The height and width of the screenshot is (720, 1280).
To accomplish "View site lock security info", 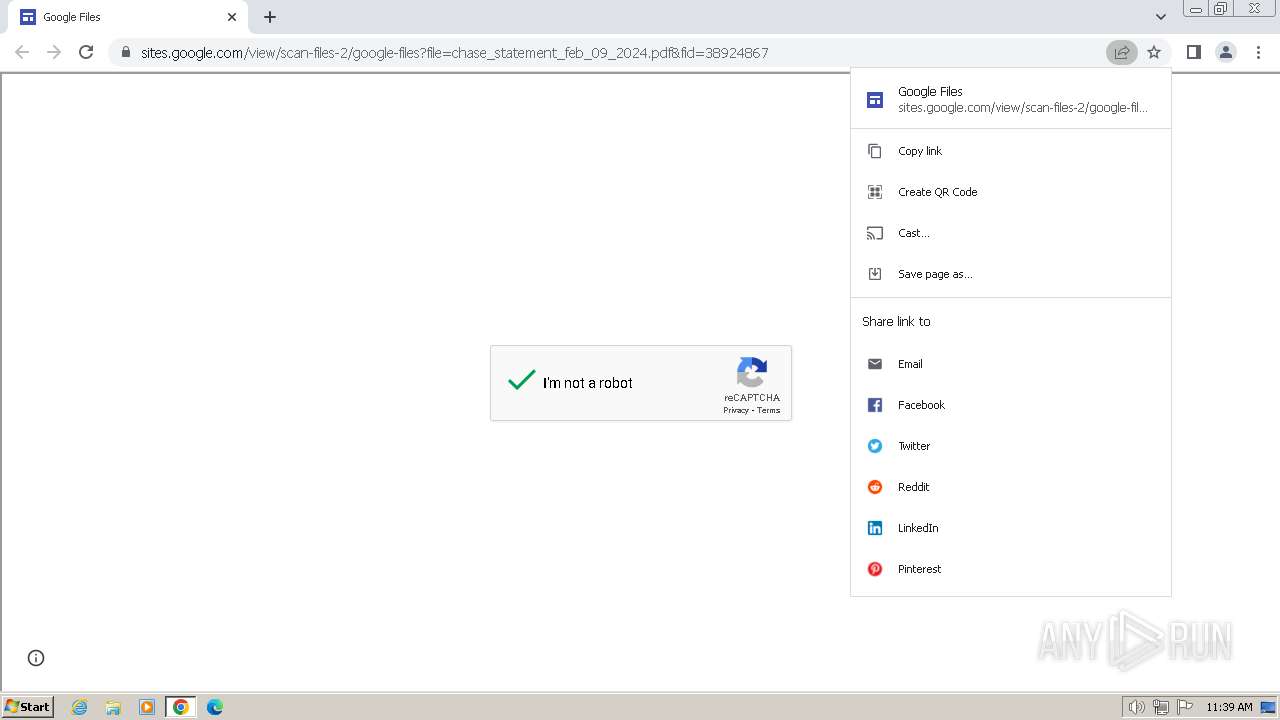I will click(125, 52).
